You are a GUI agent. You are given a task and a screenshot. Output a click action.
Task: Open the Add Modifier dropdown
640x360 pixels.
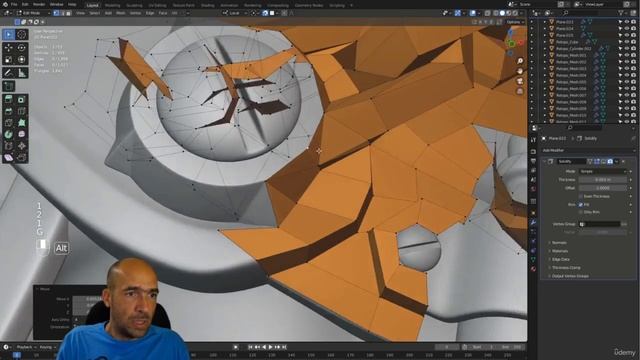coord(588,150)
